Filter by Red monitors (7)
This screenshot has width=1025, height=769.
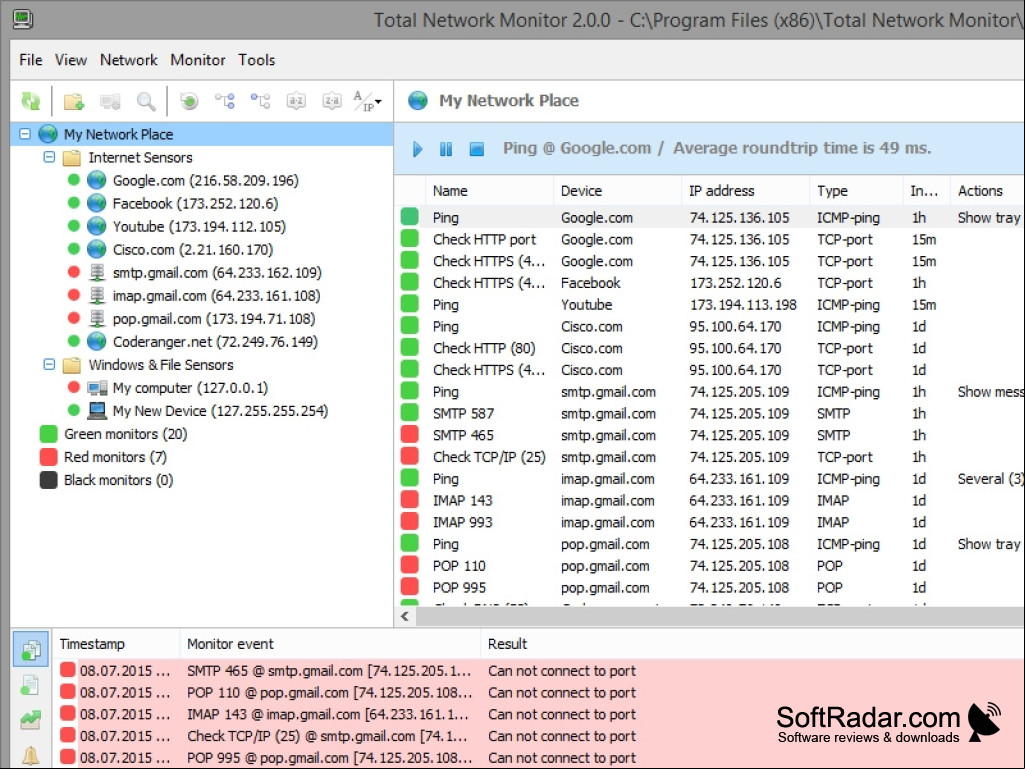point(115,457)
